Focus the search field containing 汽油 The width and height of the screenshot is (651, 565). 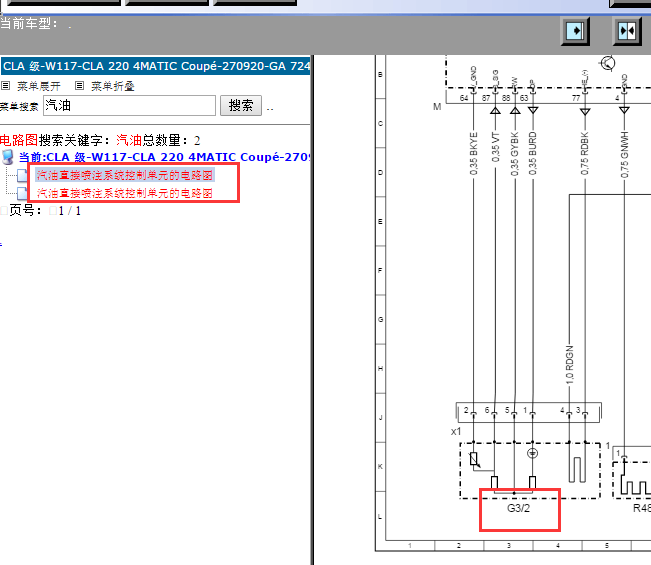click(x=130, y=105)
